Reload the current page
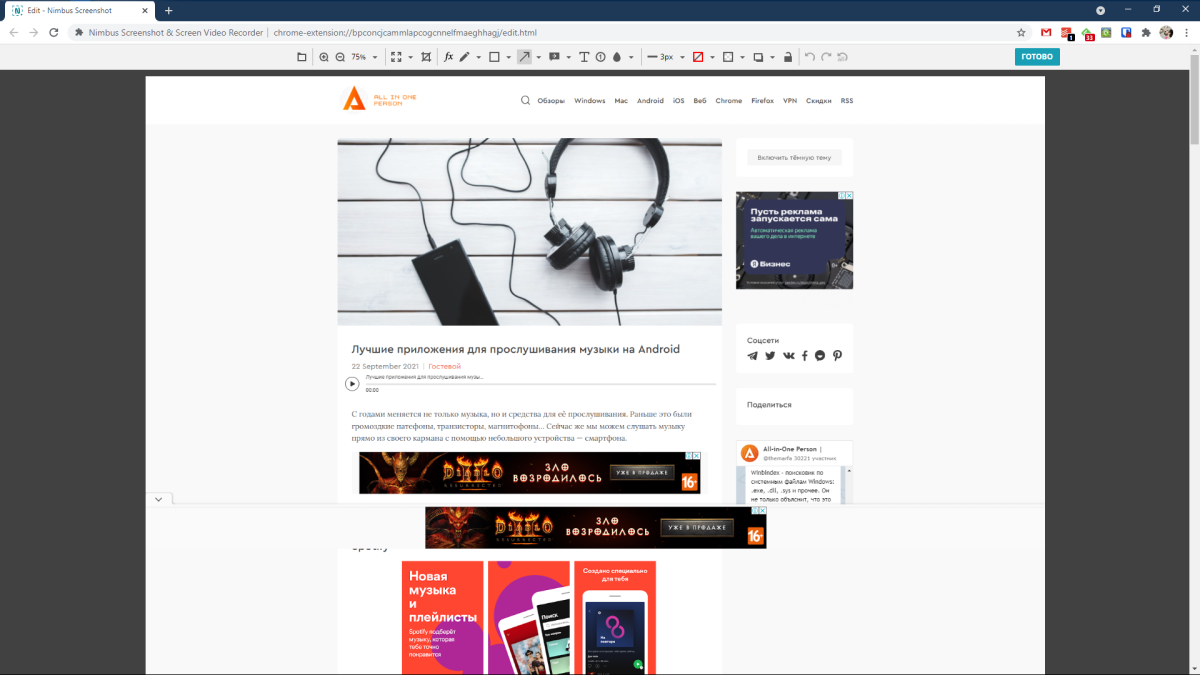Image resolution: width=1200 pixels, height=675 pixels. (x=55, y=32)
